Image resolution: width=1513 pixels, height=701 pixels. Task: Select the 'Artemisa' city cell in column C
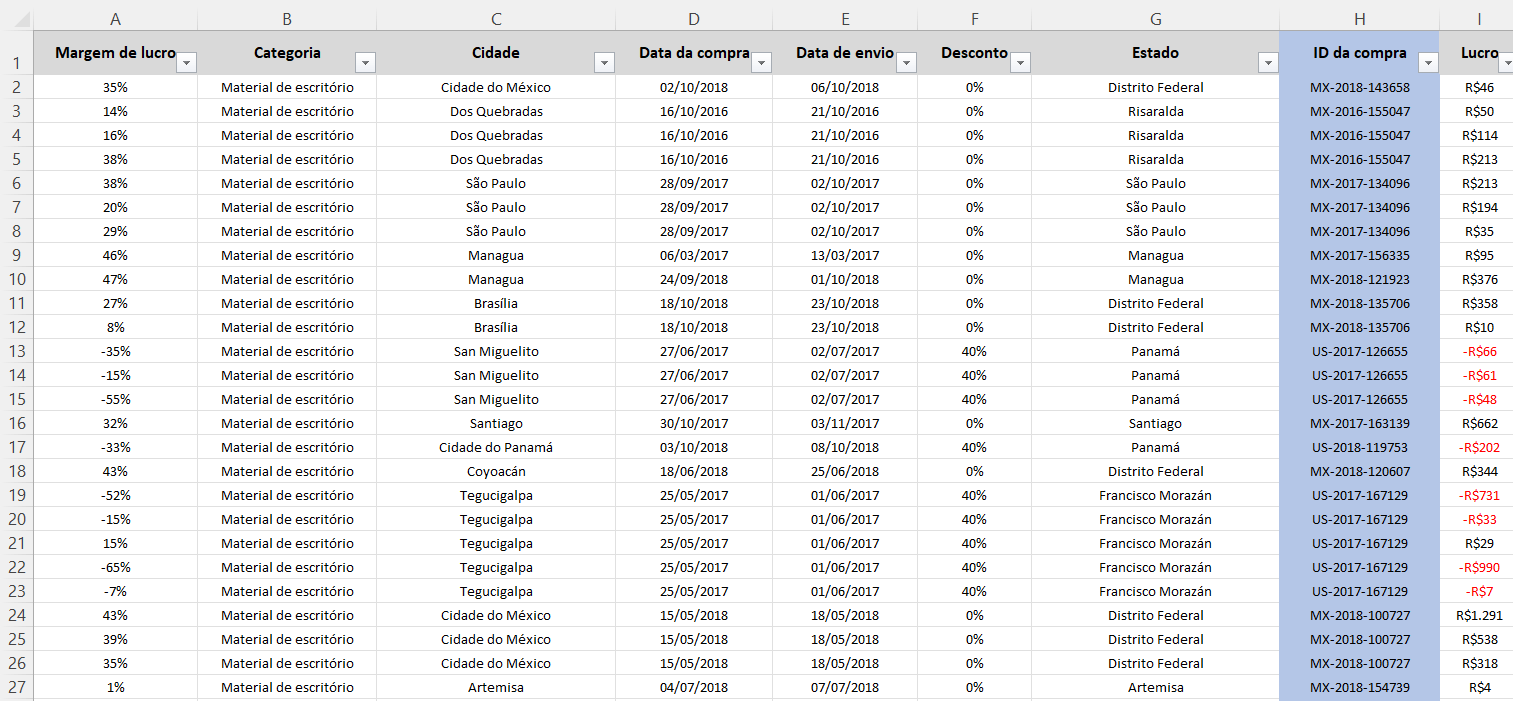(496, 687)
